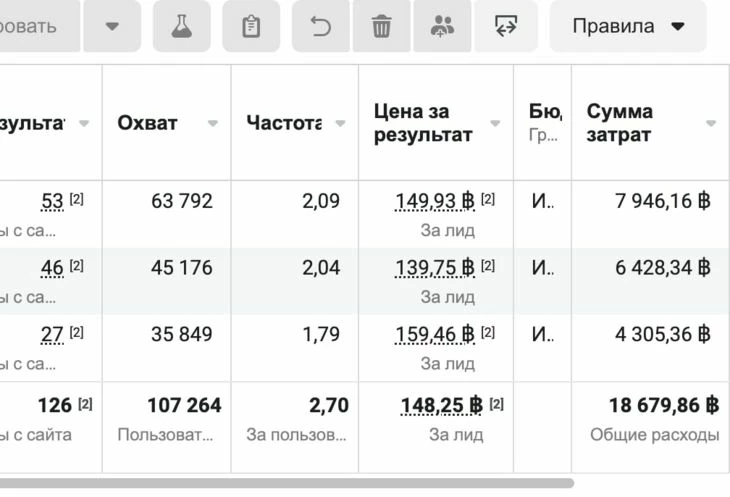The height and width of the screenshot is (497, 730).
Task: Open Цена за результат column menu arrow
Action: click(495, 124)
